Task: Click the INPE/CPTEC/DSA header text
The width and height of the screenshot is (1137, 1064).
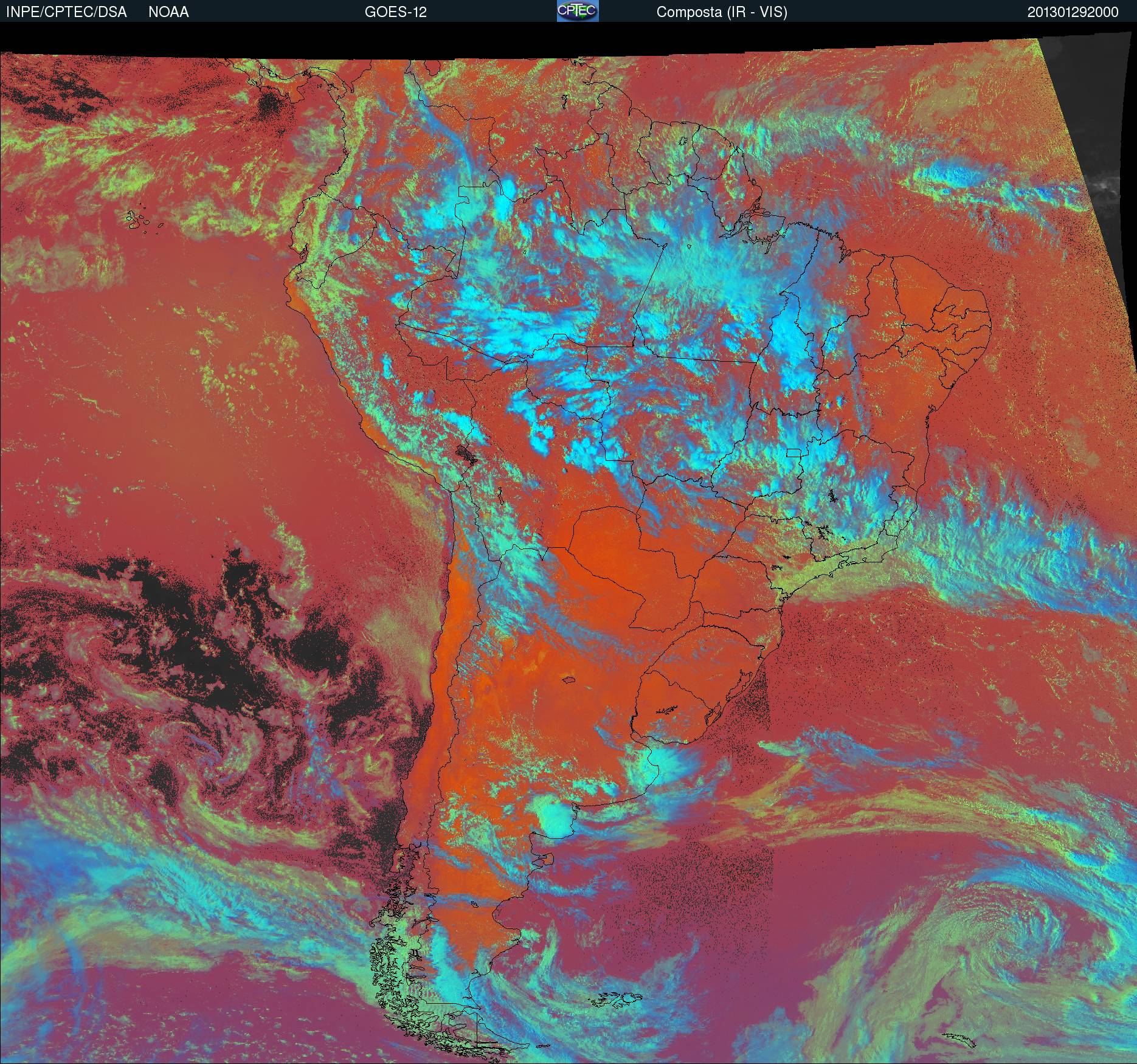Action: [66, 12]
